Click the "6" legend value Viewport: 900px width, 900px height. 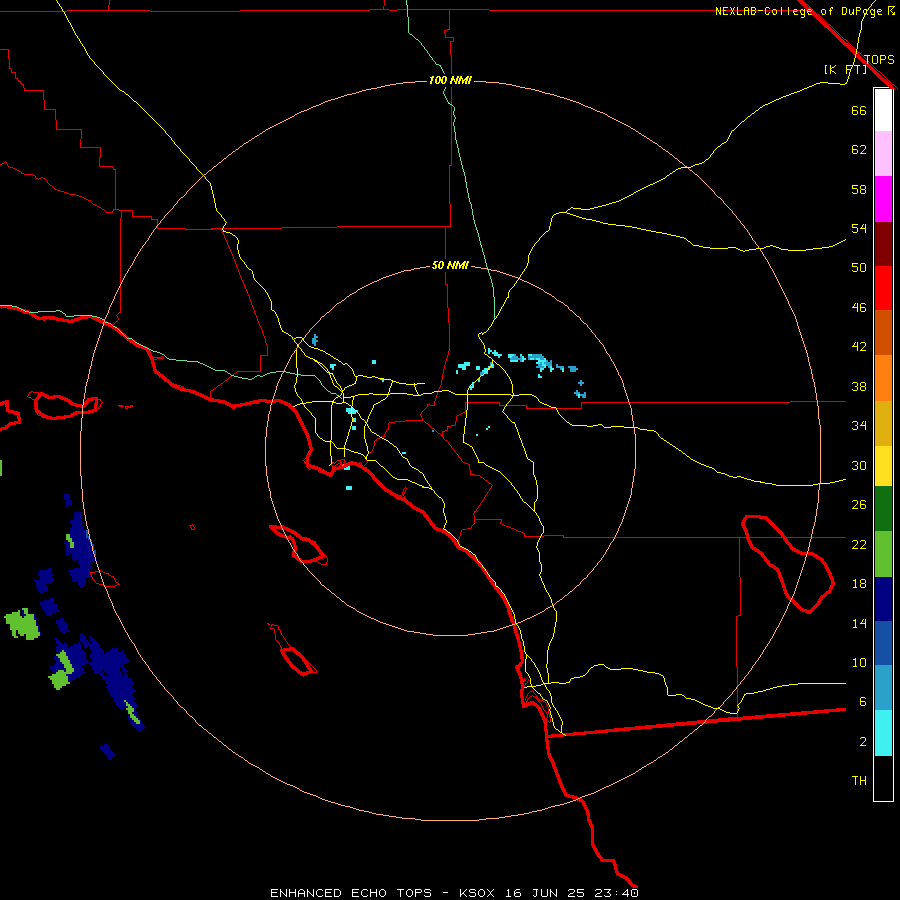[863, 702]
